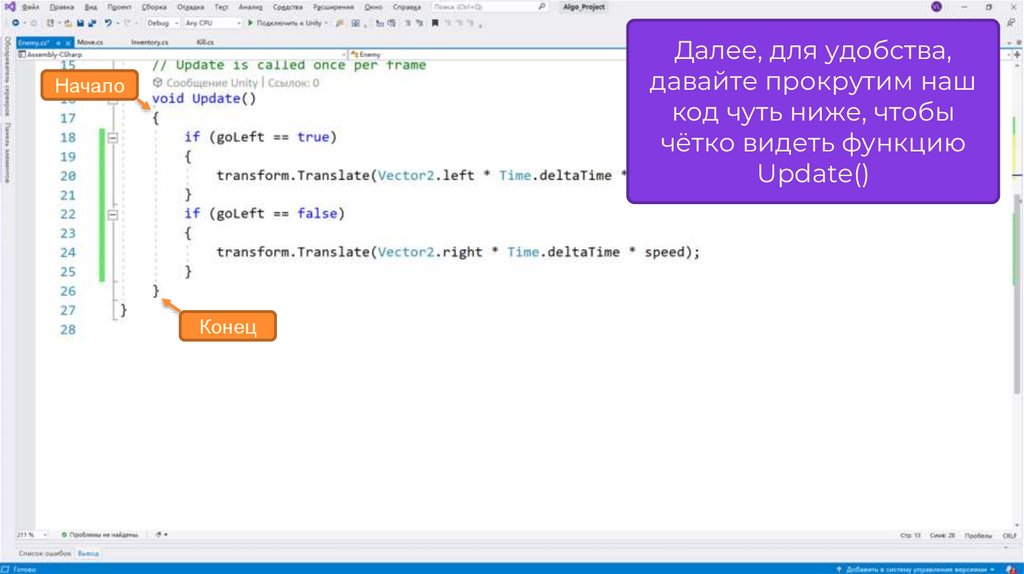Collapse the first if block at line 18
Screen dimensions: 1024x574
pos(112,137)
